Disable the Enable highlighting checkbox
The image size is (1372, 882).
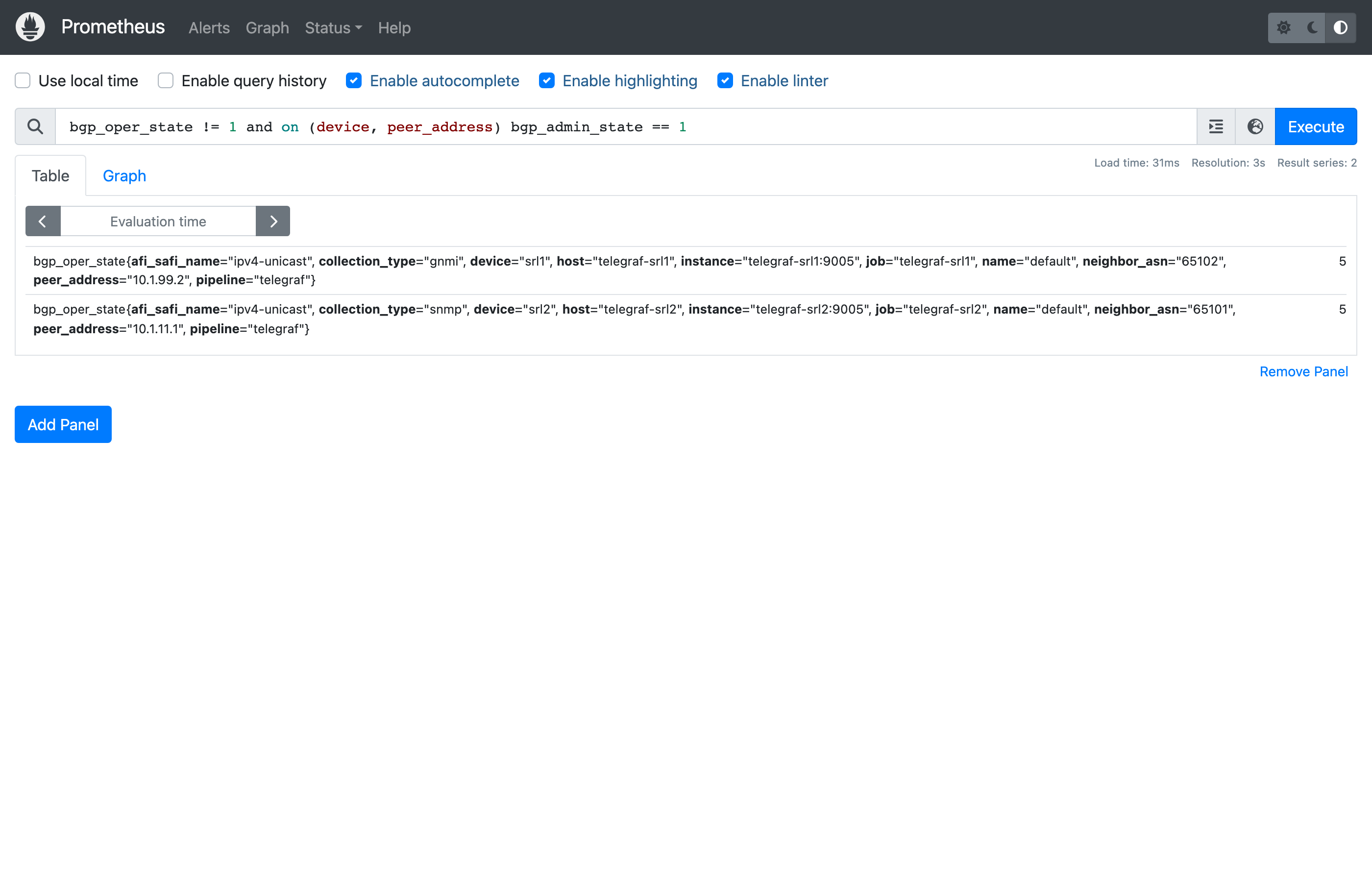click(x=547, y=81)
